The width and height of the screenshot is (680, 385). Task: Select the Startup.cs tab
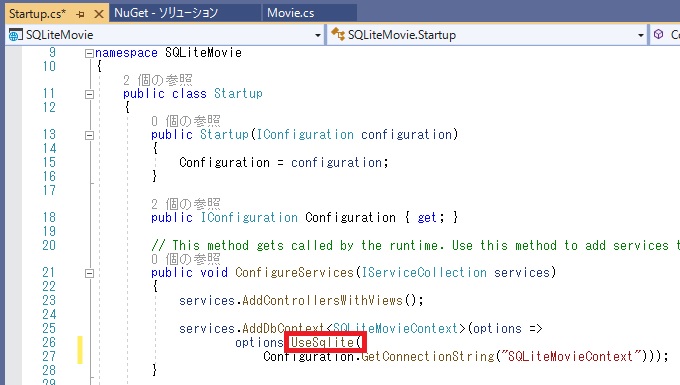click(38, 14)
